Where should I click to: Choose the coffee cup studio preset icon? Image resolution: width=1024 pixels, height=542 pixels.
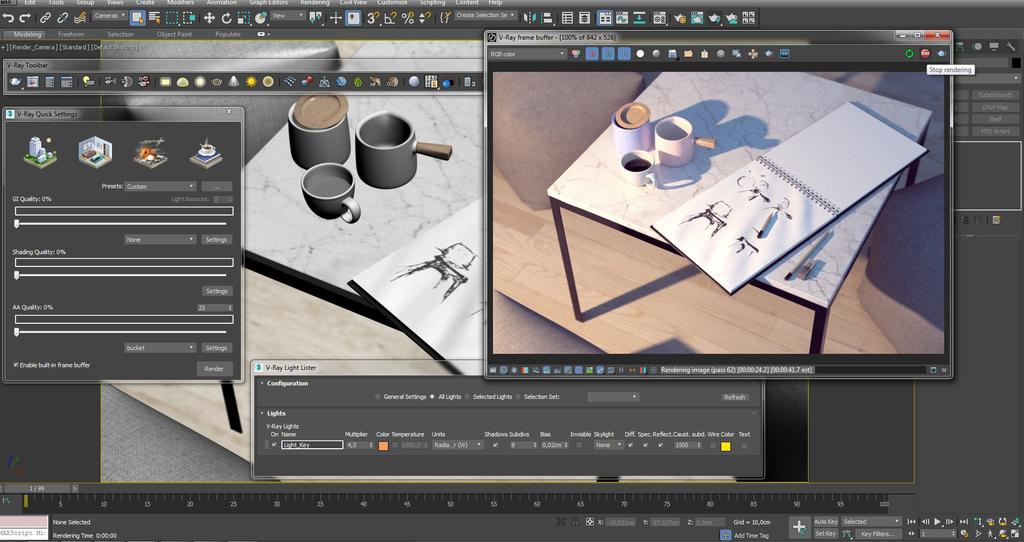tap(206, 152)
